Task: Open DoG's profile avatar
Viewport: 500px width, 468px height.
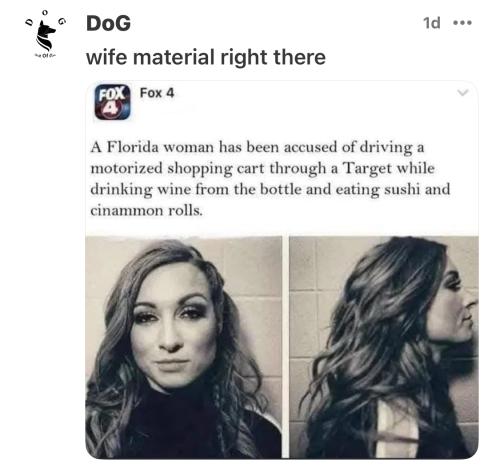Action: (x=46, y=34)
